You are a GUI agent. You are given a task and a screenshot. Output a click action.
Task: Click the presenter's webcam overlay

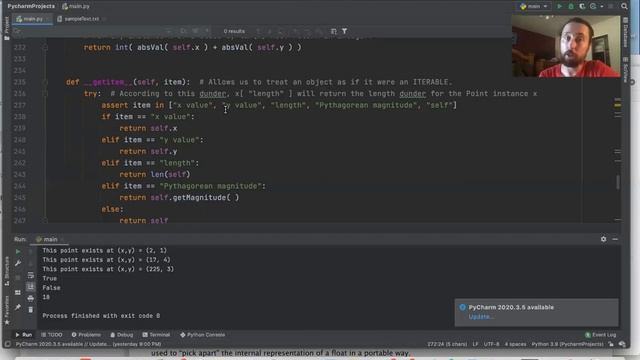[x=566, y=46]
